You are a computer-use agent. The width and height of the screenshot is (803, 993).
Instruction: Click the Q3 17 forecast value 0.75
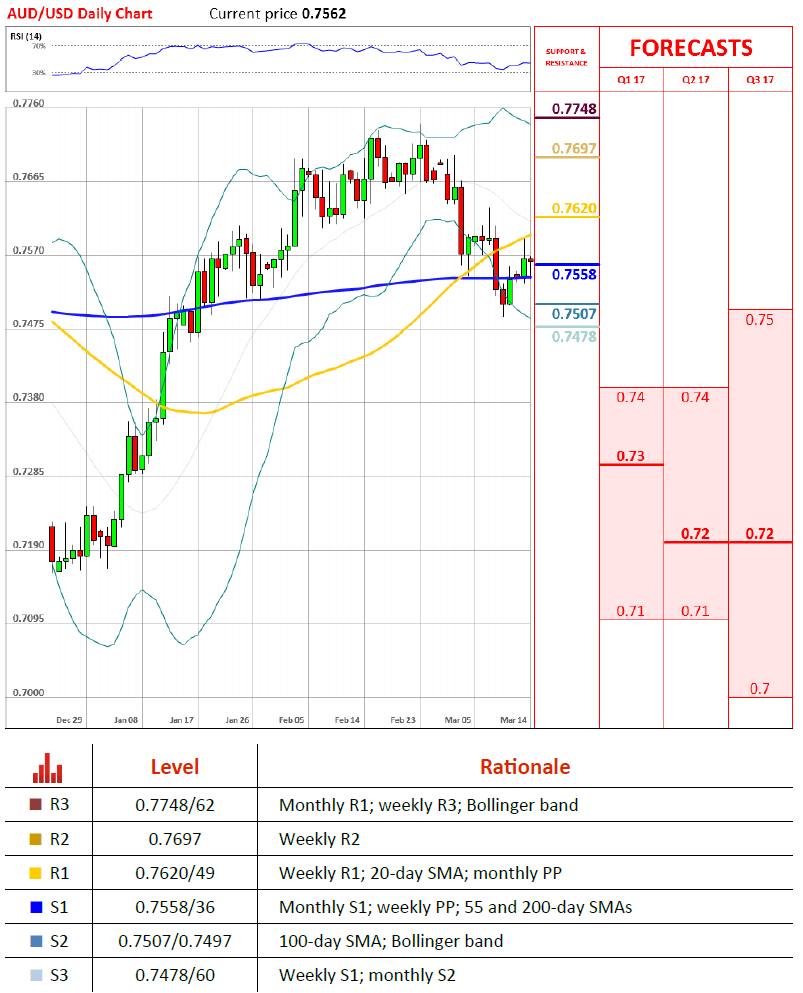[x=759, y=320]
